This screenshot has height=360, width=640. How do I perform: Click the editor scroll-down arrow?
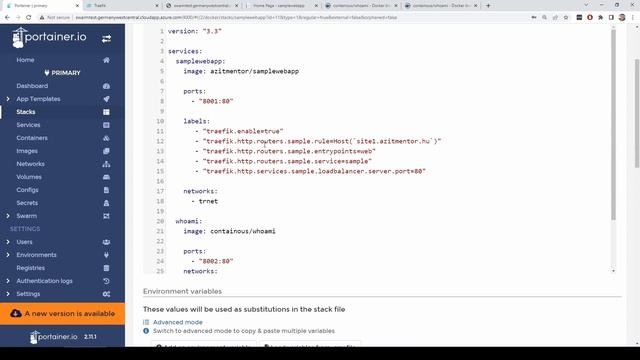click(x=613, y=271)
